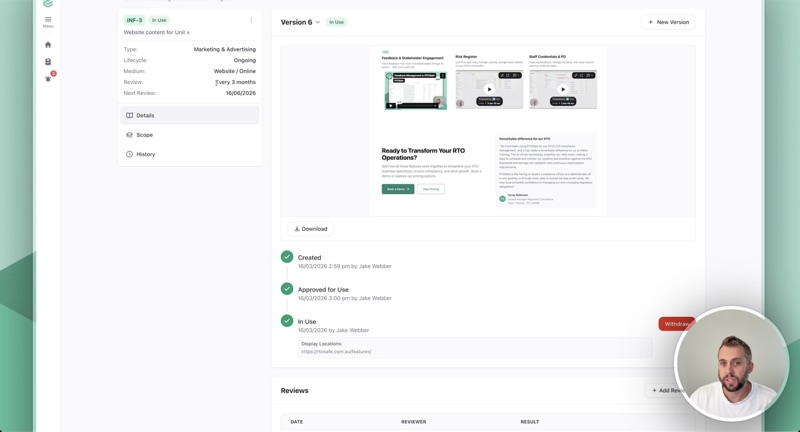
Task: Open the Display Locations URL link
Action: pyautogui.click(x=336, y=351)
